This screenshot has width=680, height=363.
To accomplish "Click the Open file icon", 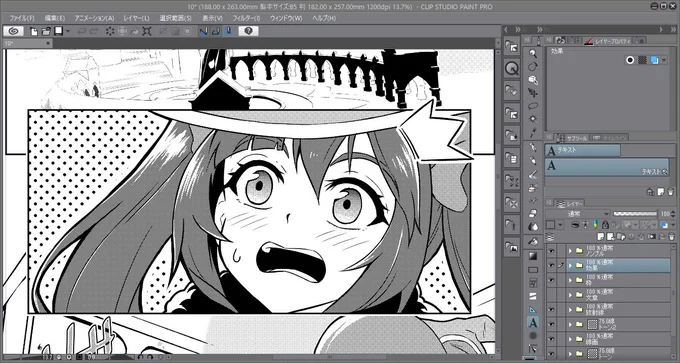I will click(x=46, y=31).
